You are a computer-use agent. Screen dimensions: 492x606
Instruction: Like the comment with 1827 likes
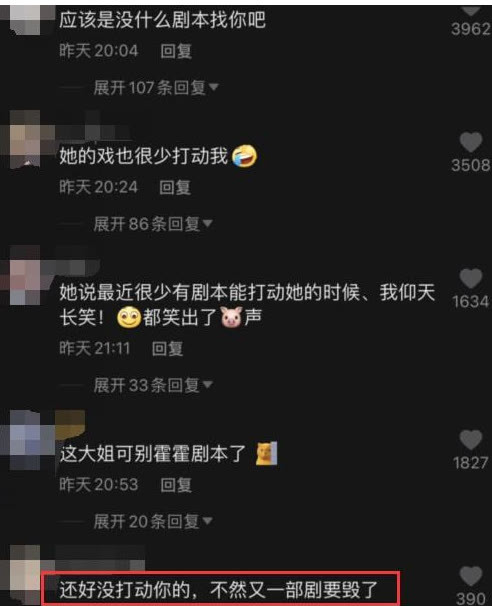click(x=471, y=440)
